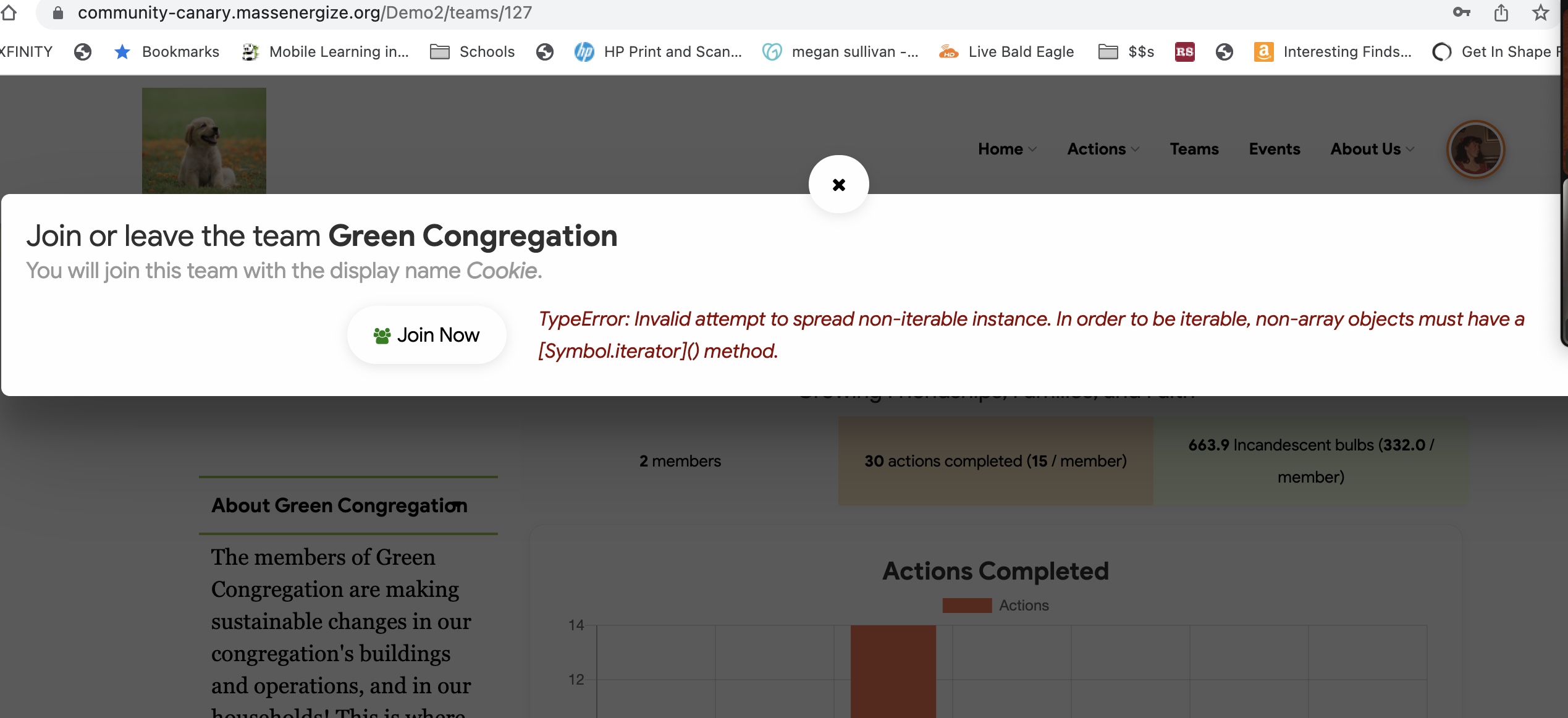1568x718 pixels.
Task: Bookmark this page with the star icon
Action: click(x=1541, y=12)
